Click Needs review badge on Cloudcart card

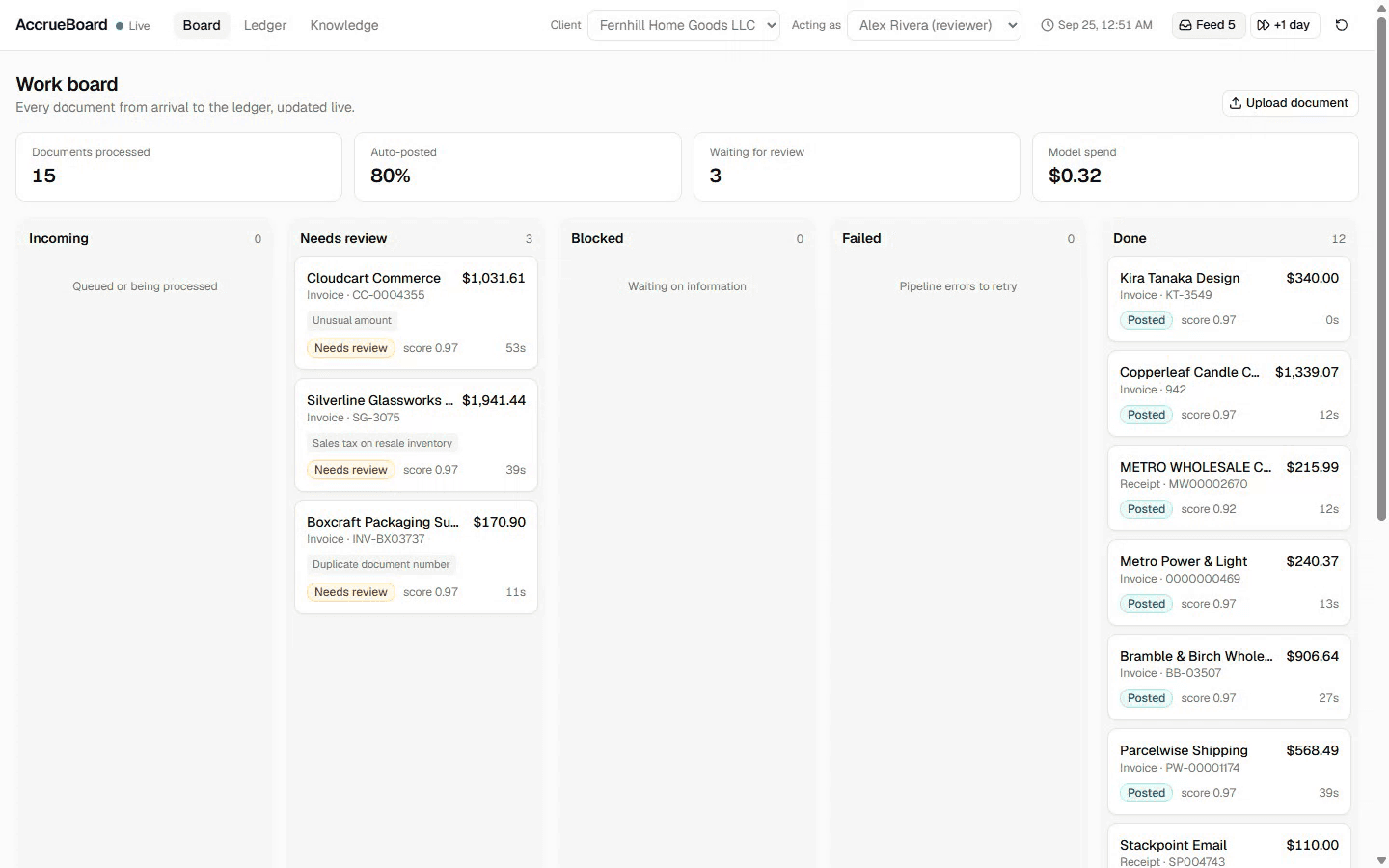tap(351, 348)
